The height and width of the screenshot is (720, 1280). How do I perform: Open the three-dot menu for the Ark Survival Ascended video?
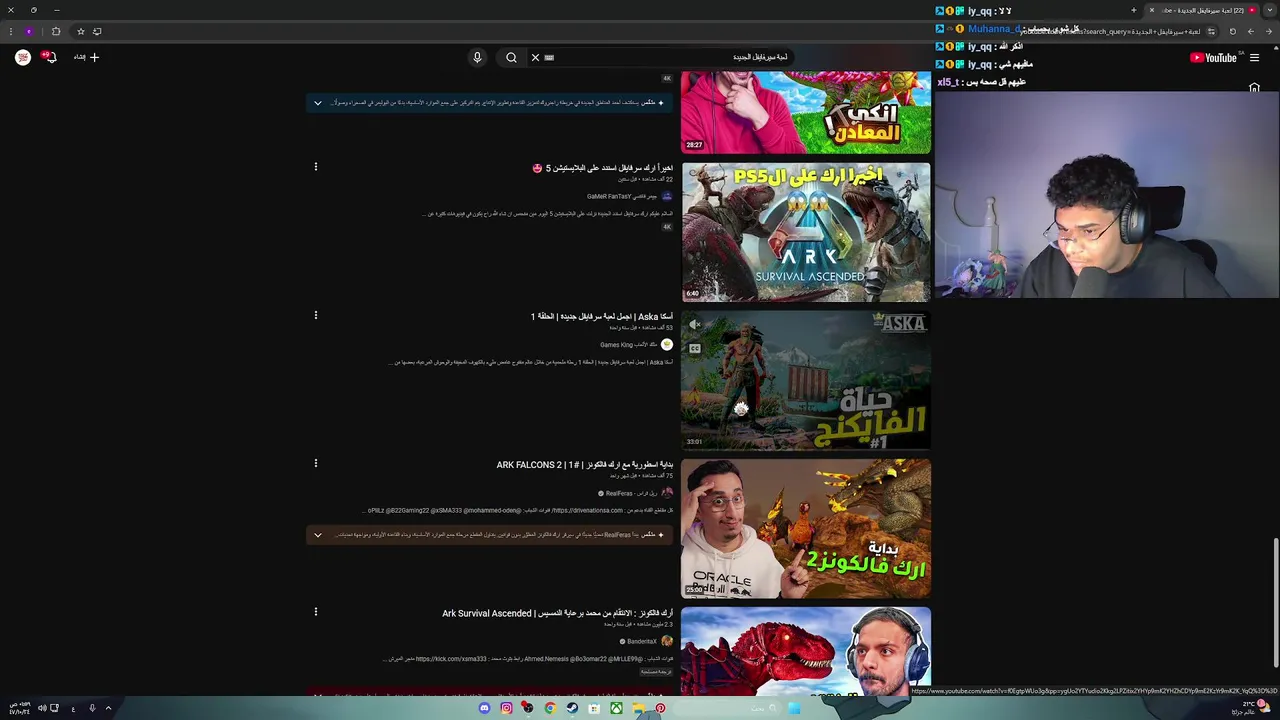click(316, 611)
